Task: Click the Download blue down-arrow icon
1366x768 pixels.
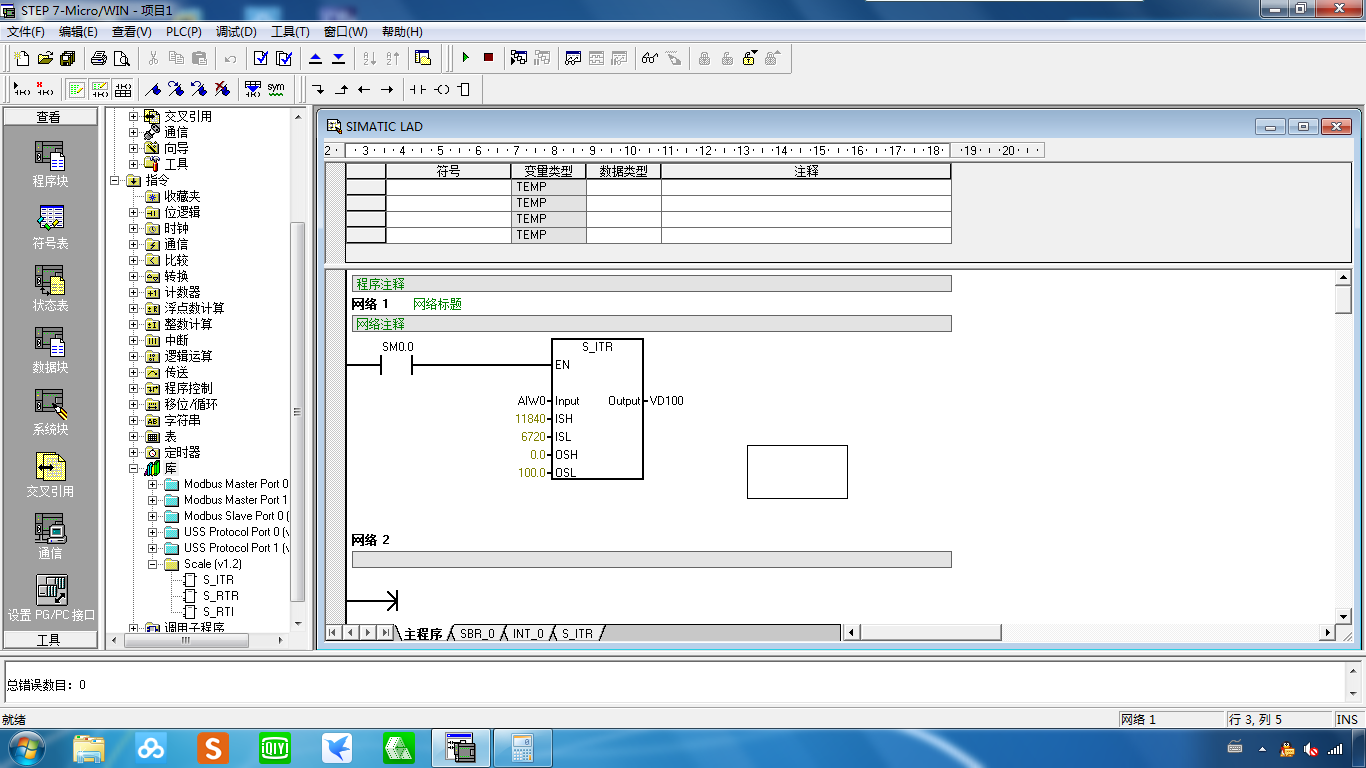Action: coord(338,58)
